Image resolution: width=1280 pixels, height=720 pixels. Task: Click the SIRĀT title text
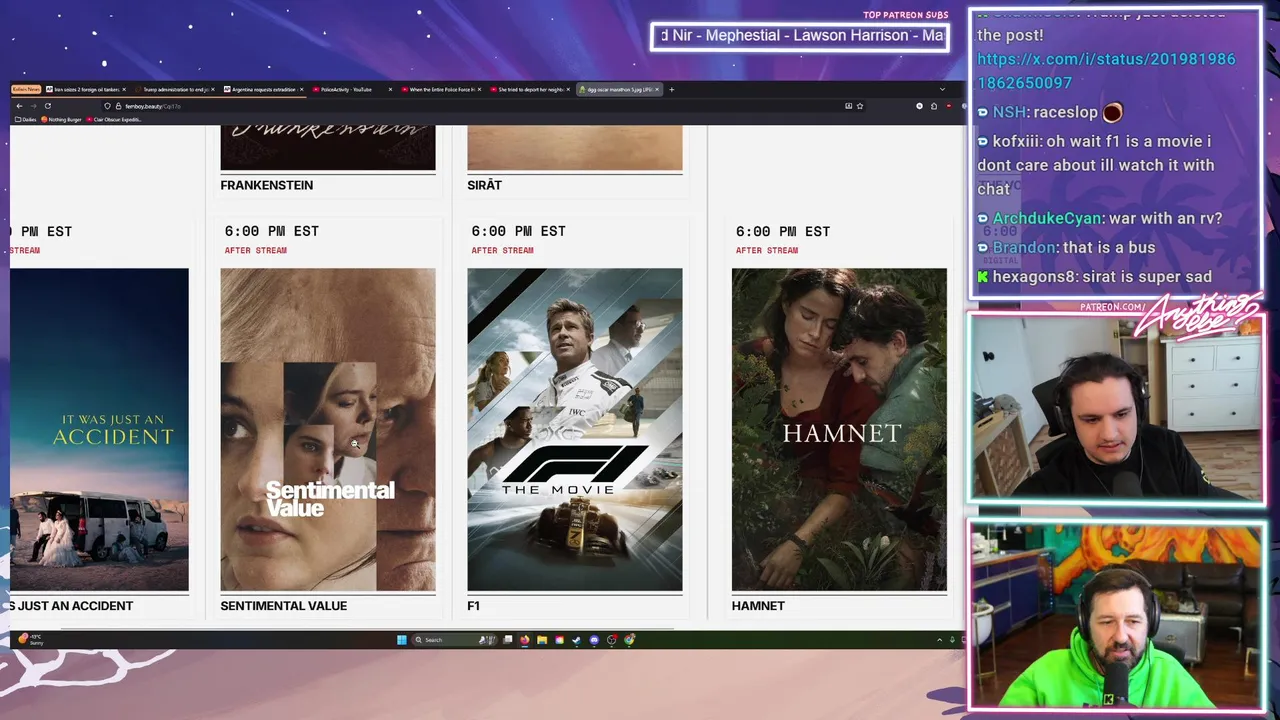coord(485,185)
